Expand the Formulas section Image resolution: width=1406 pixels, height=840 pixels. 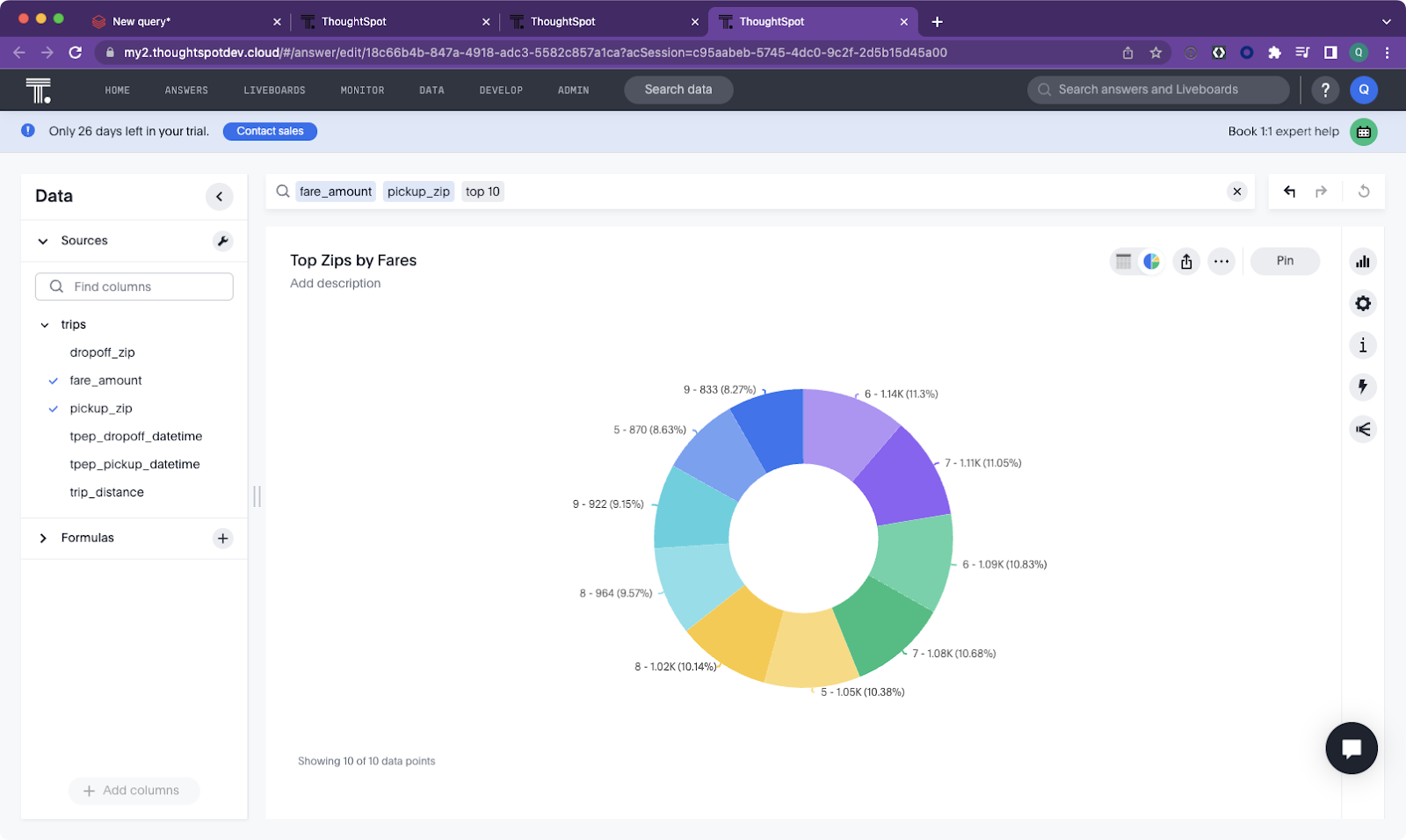[x=43, y=538]
